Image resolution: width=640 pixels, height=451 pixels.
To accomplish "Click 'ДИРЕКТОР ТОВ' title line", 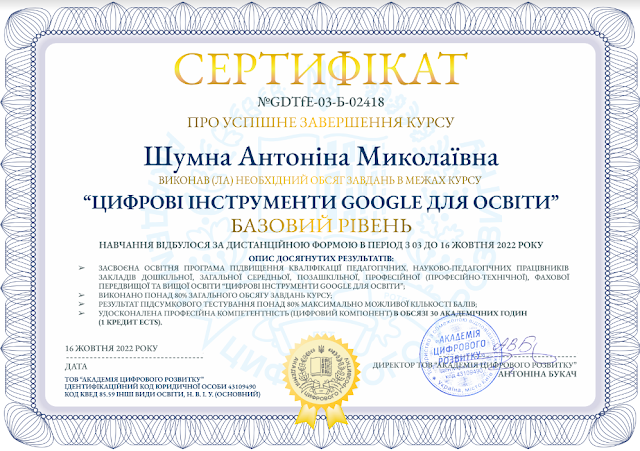I will point(474,365).
